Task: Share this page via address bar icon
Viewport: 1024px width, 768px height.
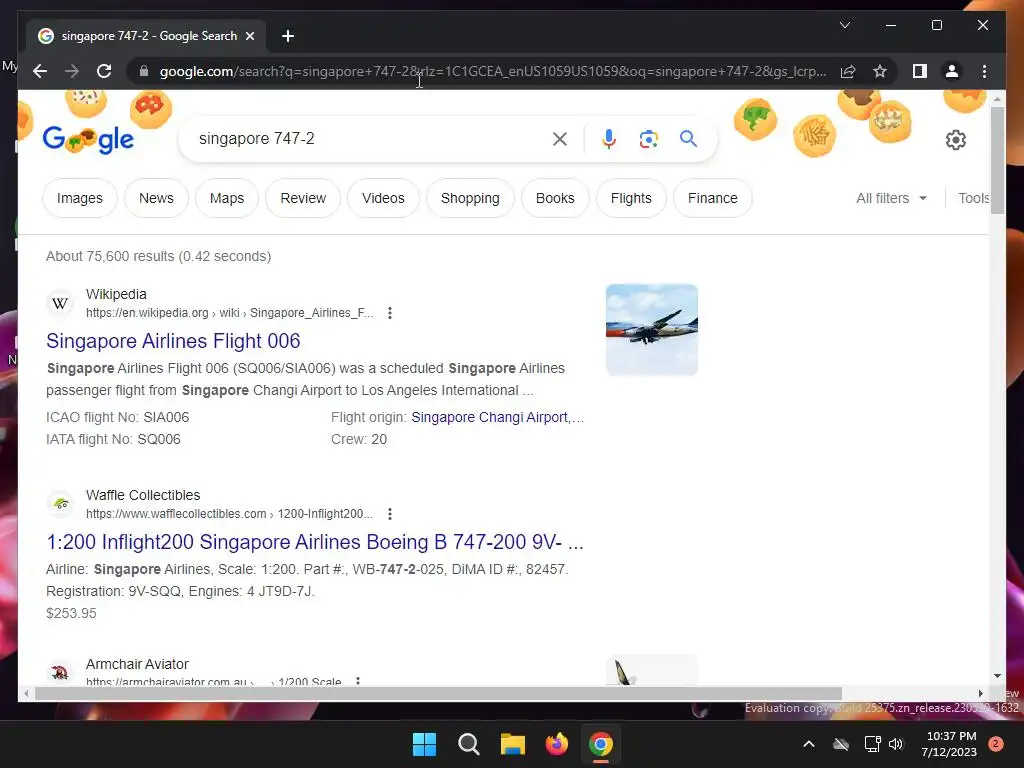Action: 848,71
